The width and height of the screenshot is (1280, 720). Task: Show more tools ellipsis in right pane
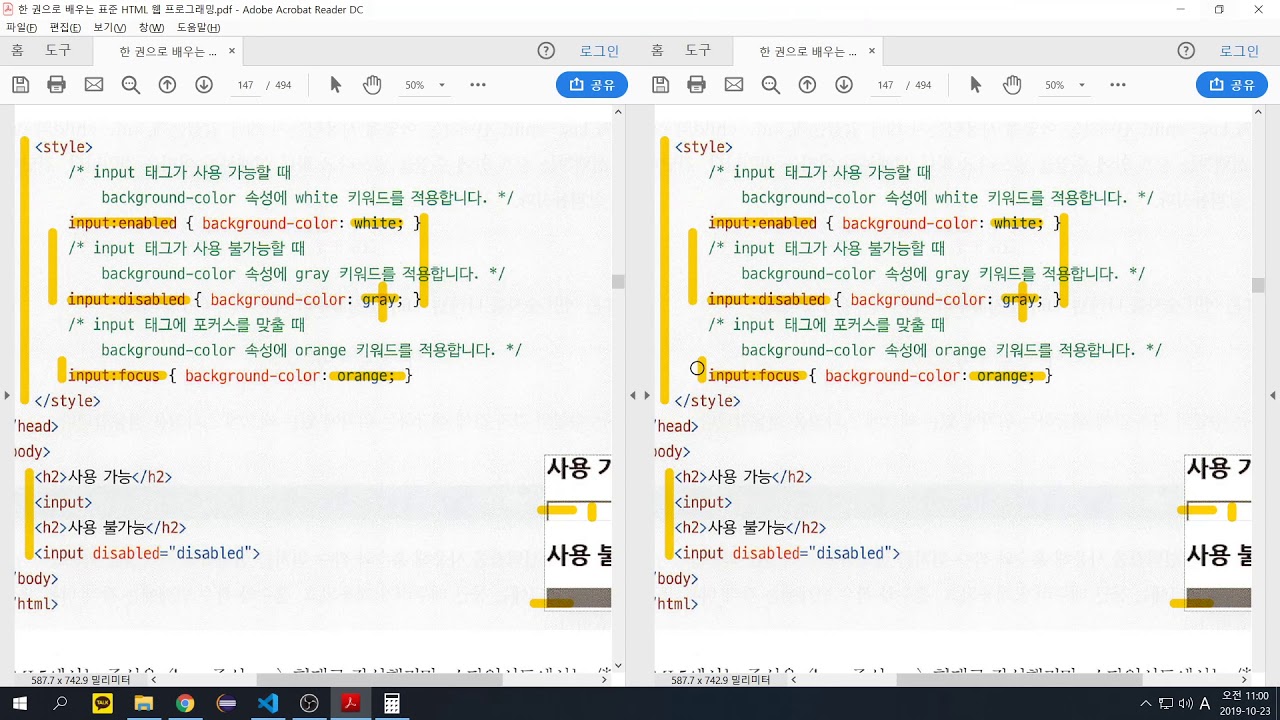(x=1118, y=85)
